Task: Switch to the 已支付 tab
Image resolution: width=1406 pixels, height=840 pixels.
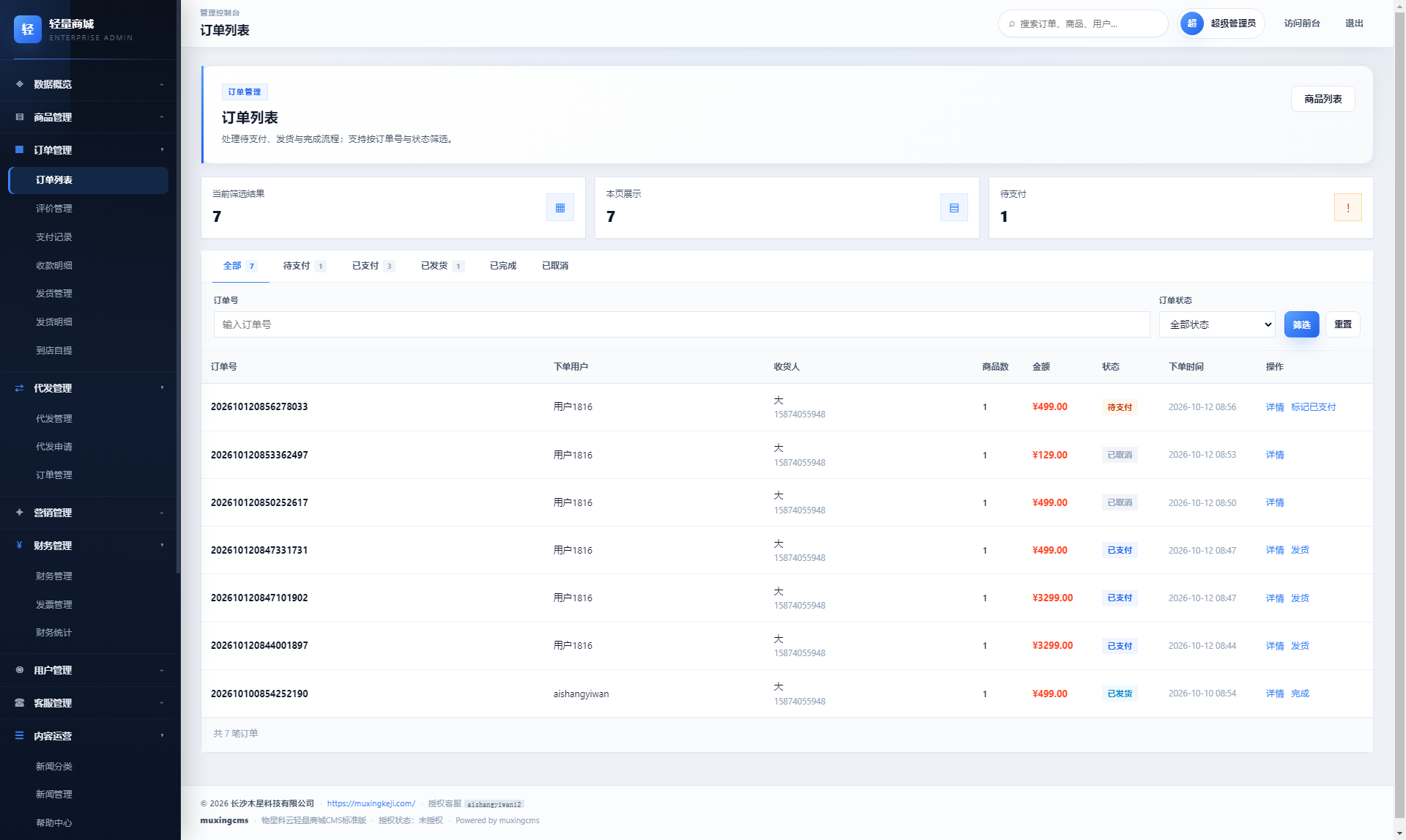Action: [x=373, y=266]
